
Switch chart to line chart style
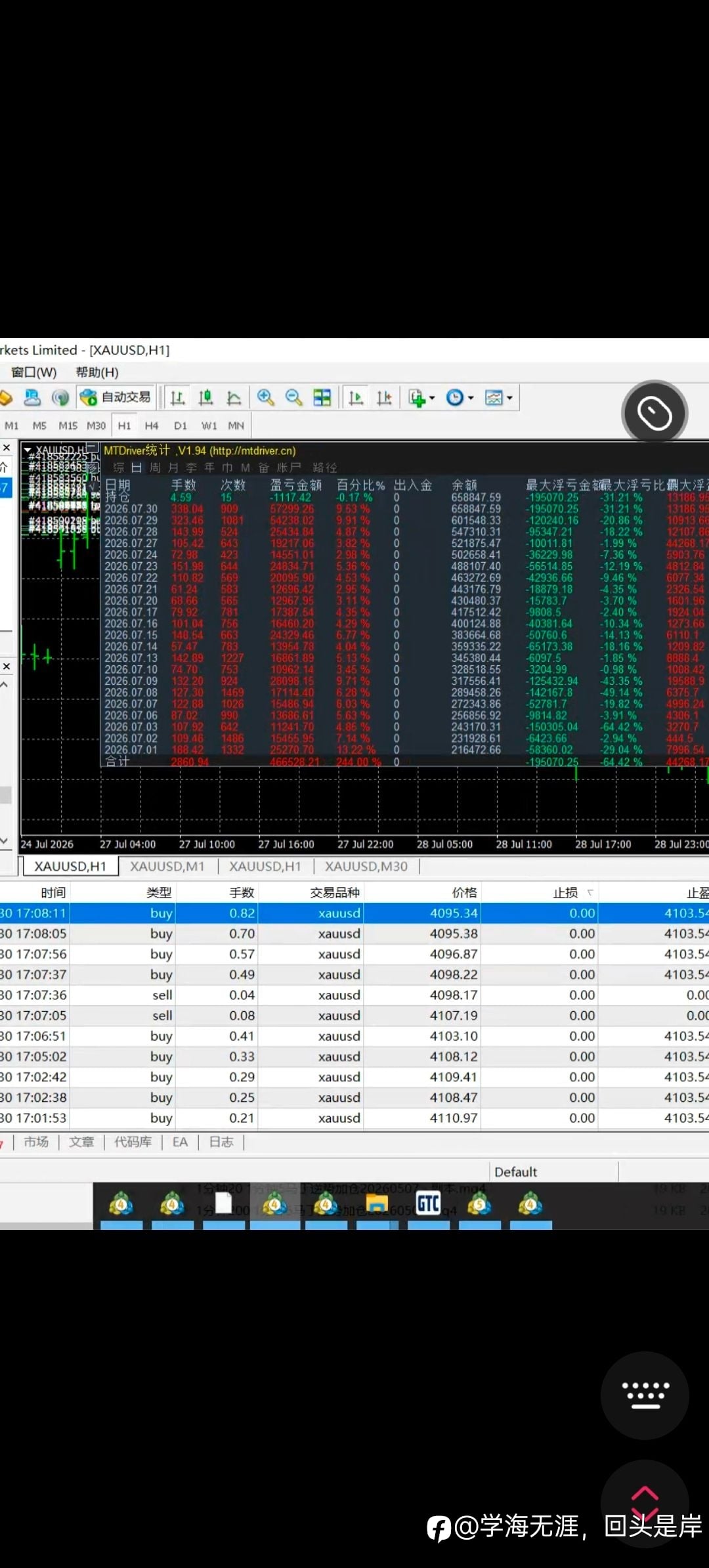234,397
